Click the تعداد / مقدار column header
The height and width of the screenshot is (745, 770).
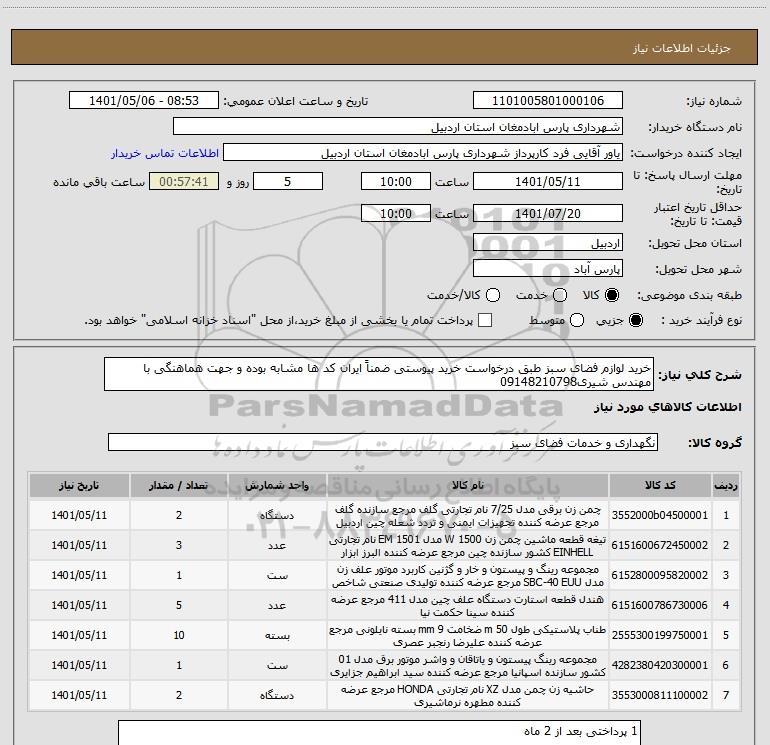point(179,485)
